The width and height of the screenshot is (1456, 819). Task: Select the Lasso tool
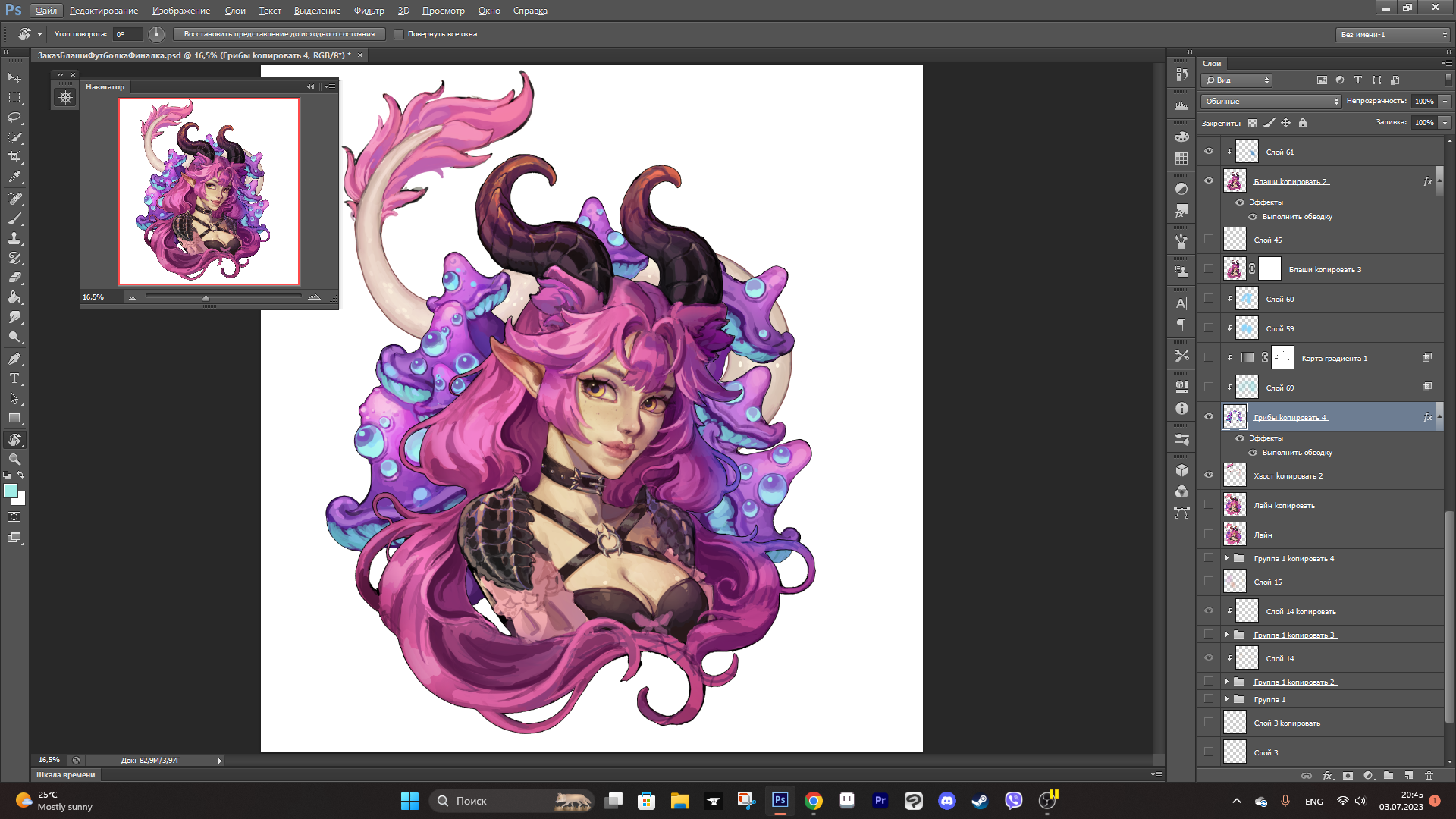tap(14, 118)
